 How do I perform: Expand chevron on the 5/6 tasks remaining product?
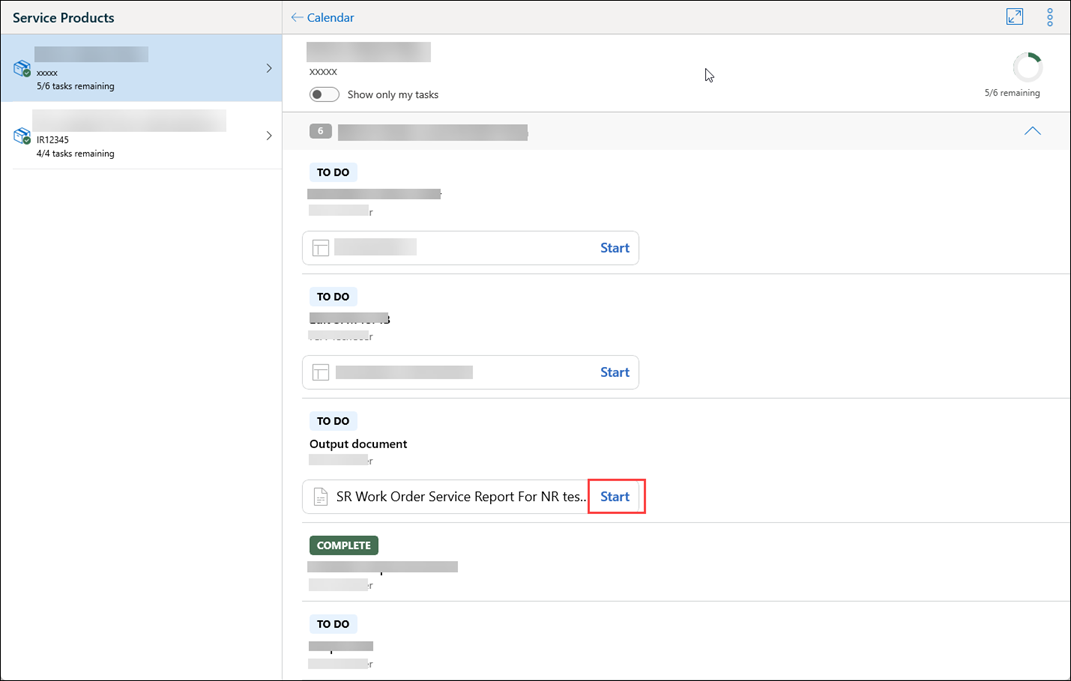pyautogui.click(x=268, y=68)
